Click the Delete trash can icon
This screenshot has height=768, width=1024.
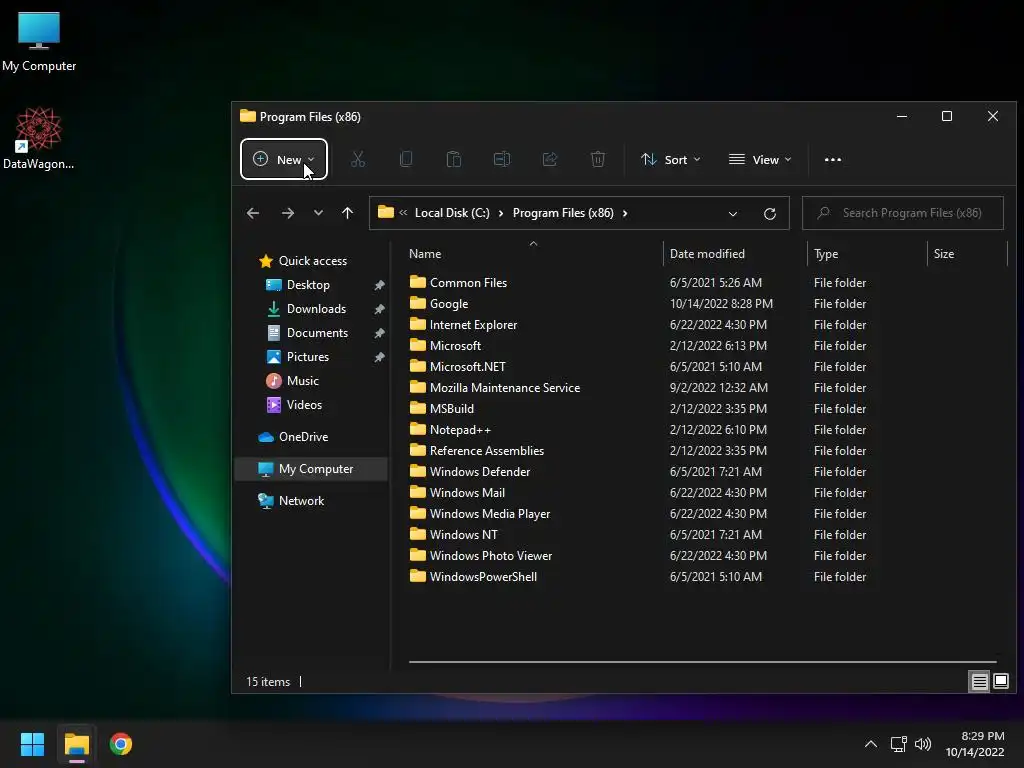point(598,159)
